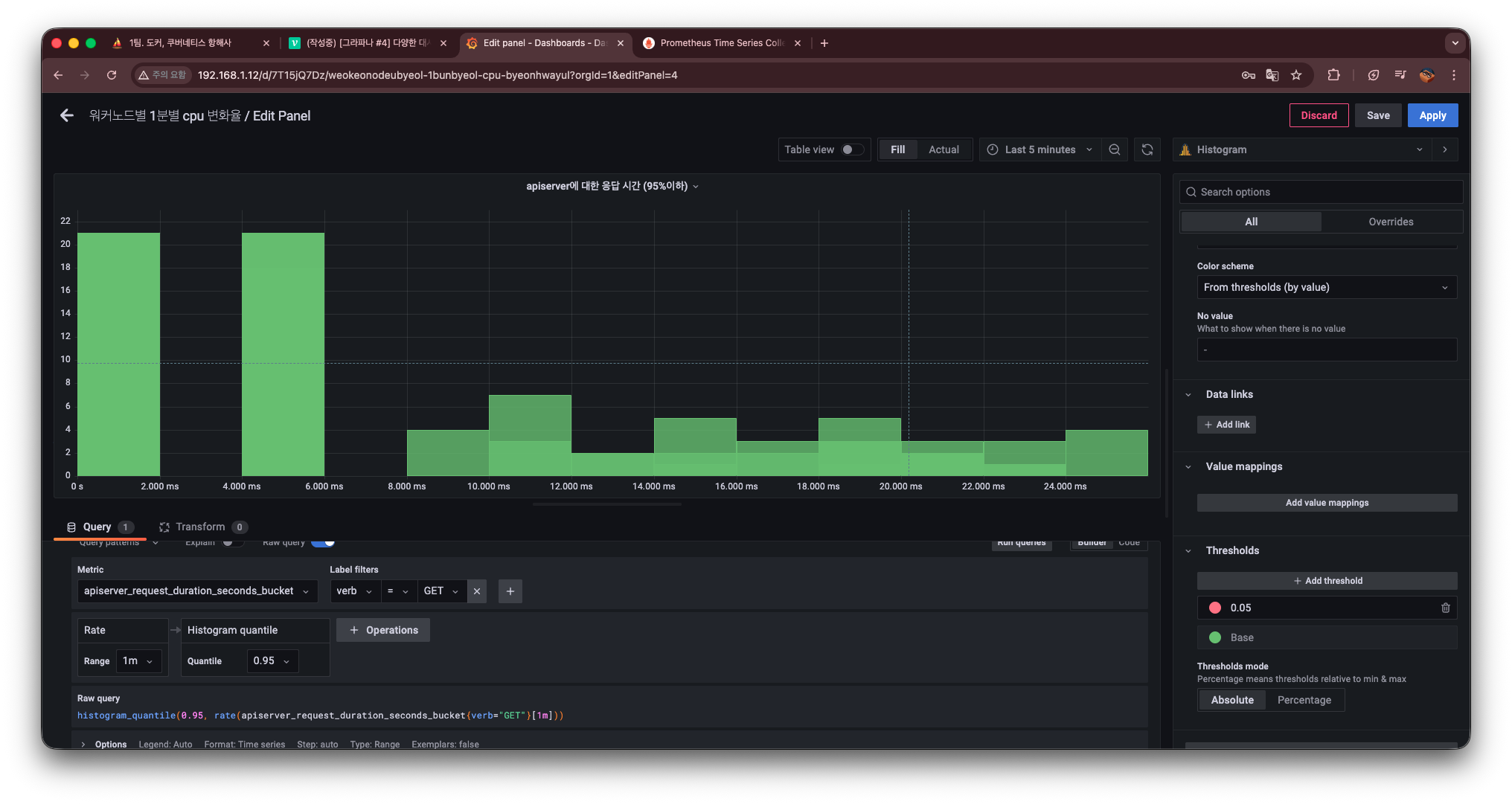Screen dimensions: 1512x804
Task: Click the Apply button
Action: pyautogui.click(x=1432, y=115)
